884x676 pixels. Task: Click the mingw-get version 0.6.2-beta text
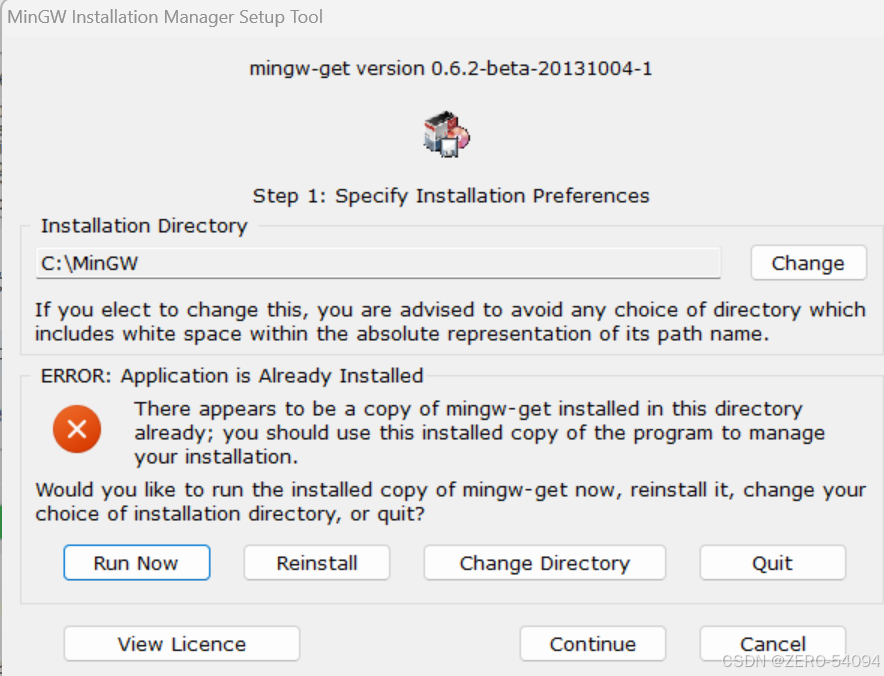click(x=450, y=68)
